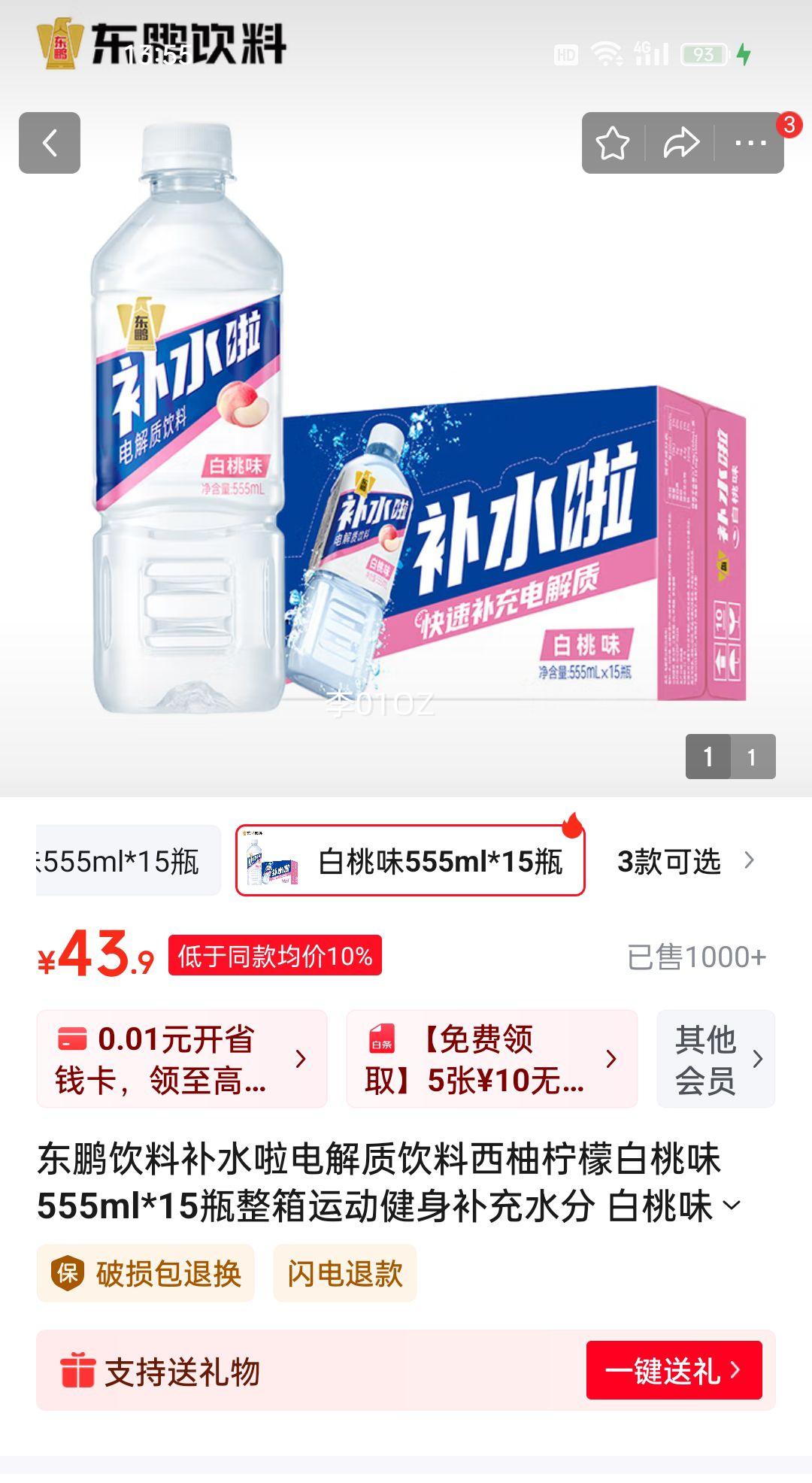The width and height of the screenshot is (812, 1483).
Task: Tap 低于同款均价10% price badge
Action: [275, 956]
